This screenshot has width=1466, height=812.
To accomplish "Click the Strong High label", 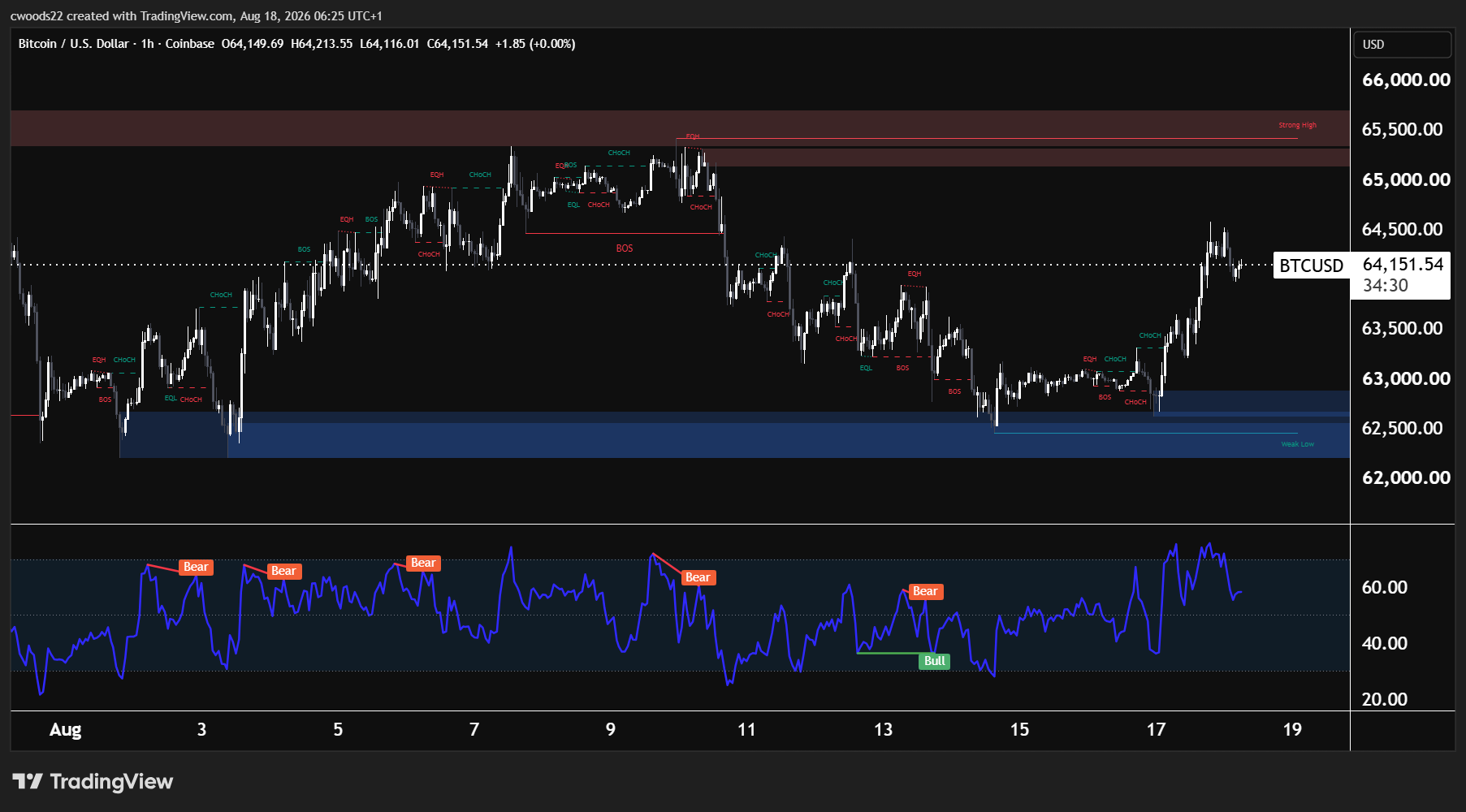I will coord(1297,125).
